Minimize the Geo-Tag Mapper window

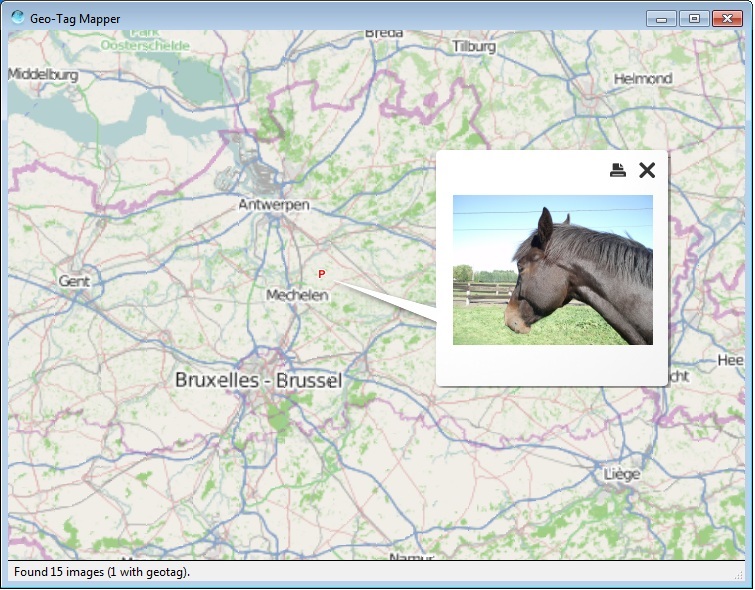pyautogui.click(x=662, y=19)
